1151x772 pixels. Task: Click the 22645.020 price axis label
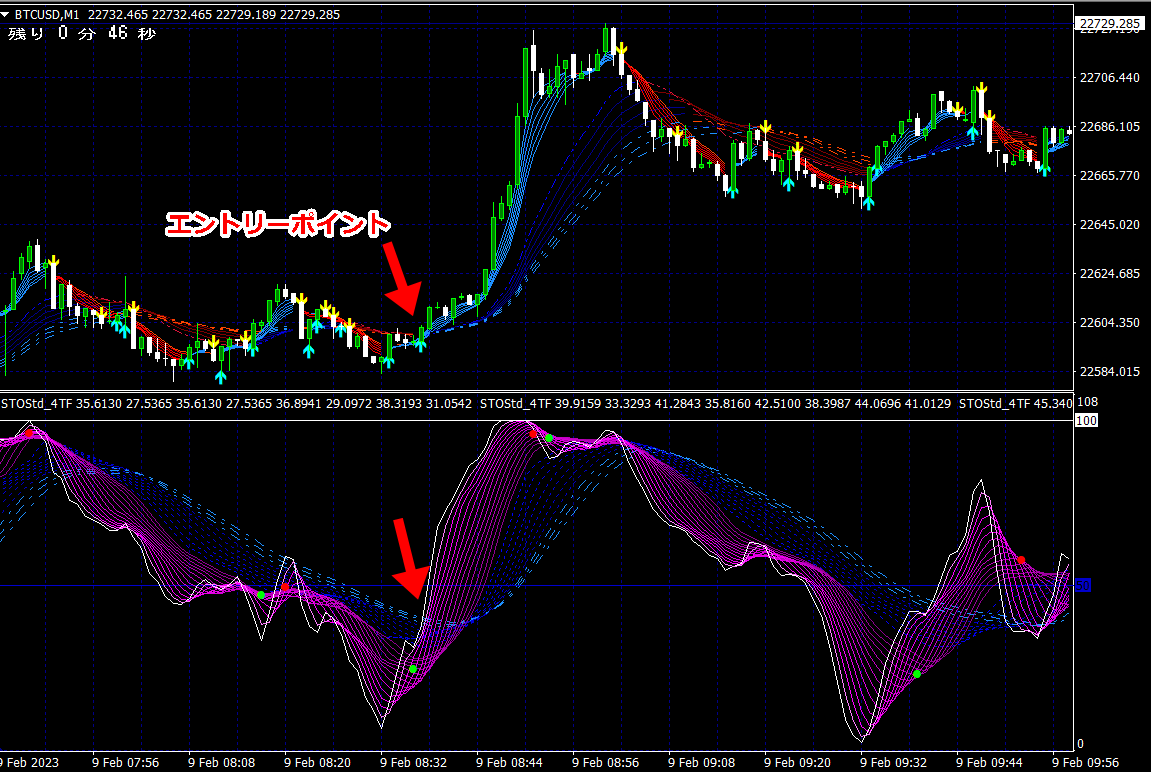coord(1108,225)
